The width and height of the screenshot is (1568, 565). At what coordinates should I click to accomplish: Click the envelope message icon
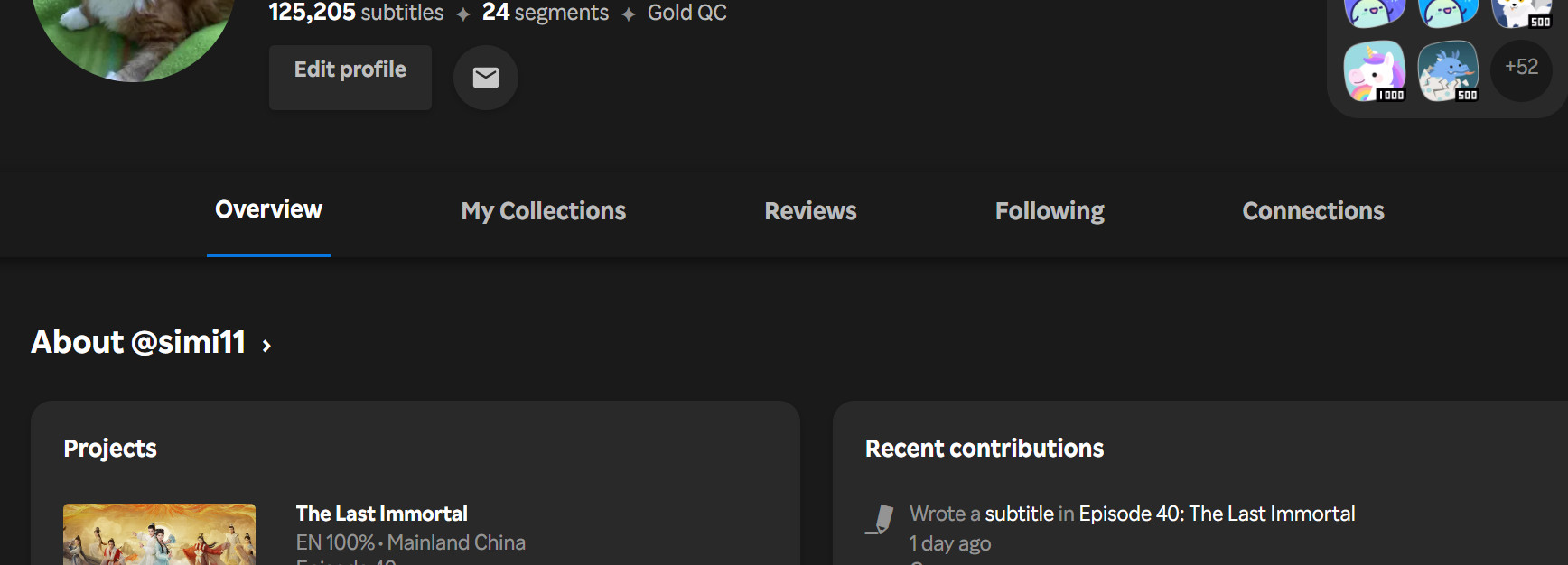[486, 78]
